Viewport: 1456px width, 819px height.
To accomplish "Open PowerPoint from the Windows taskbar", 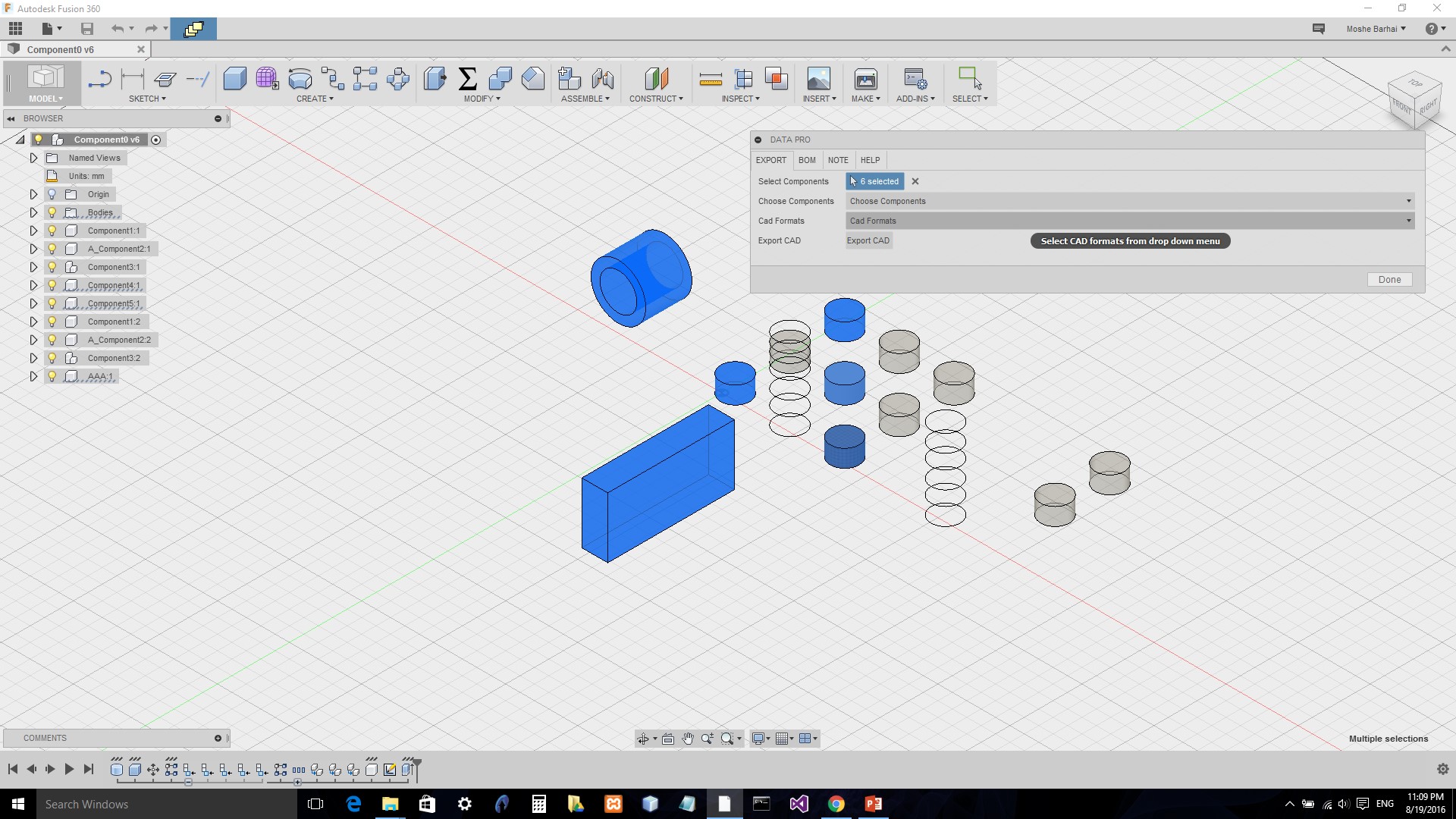I will 873,804.
